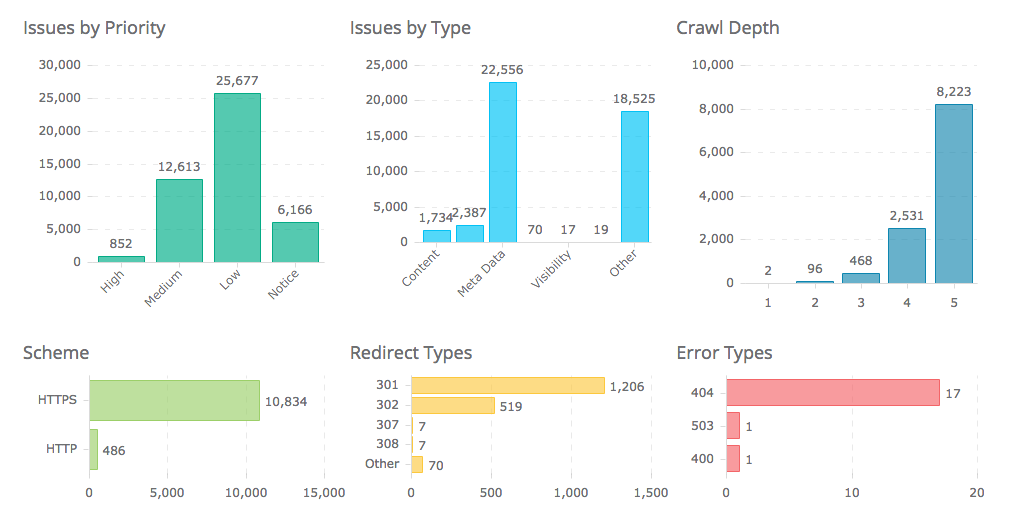Image resolution: width=1014 pixels, height=518 pixels.
Task: Click the Meta Data bar showing 22,556
Action: [503, 162]
